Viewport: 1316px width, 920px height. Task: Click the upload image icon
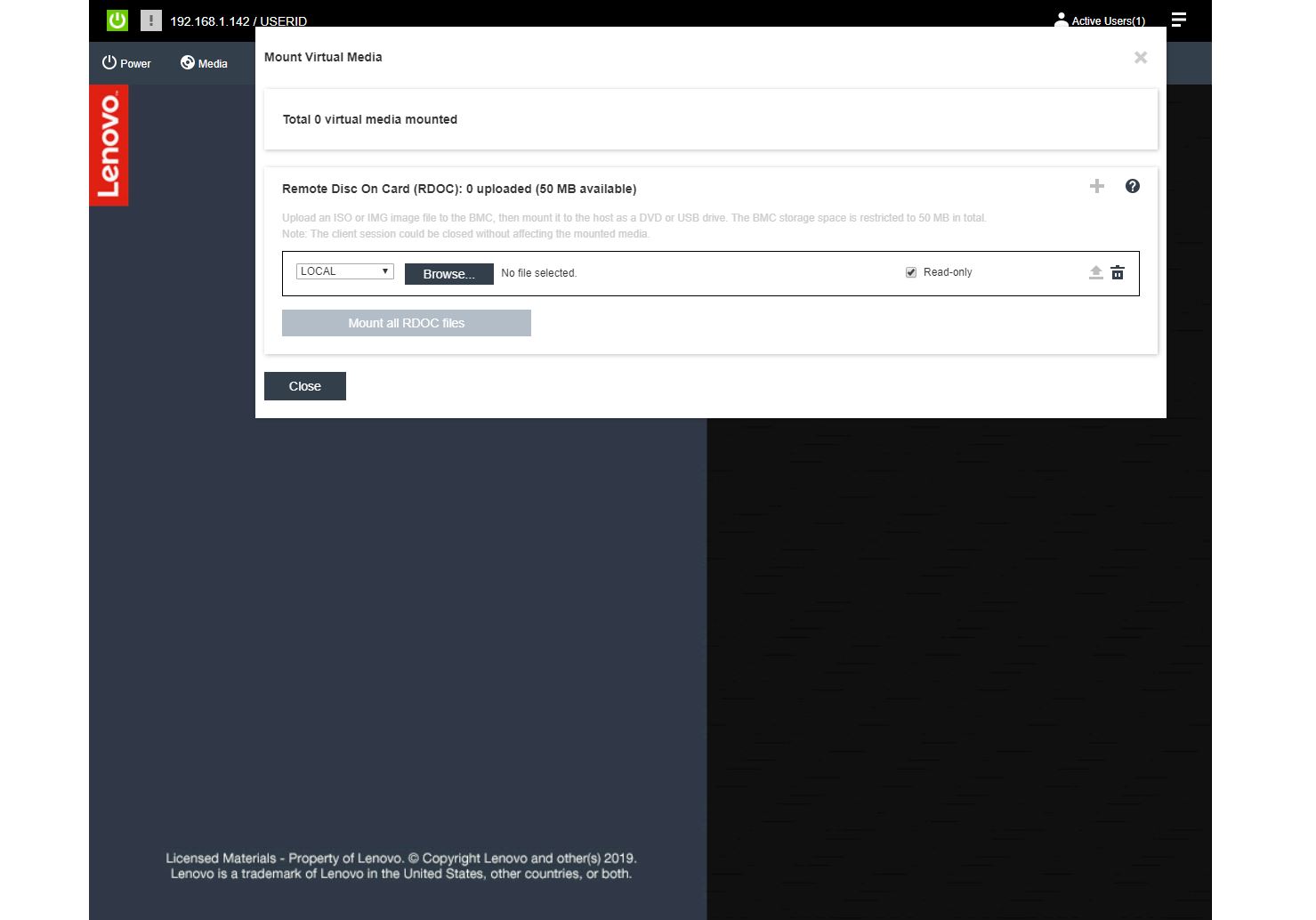click(1096, 272)
